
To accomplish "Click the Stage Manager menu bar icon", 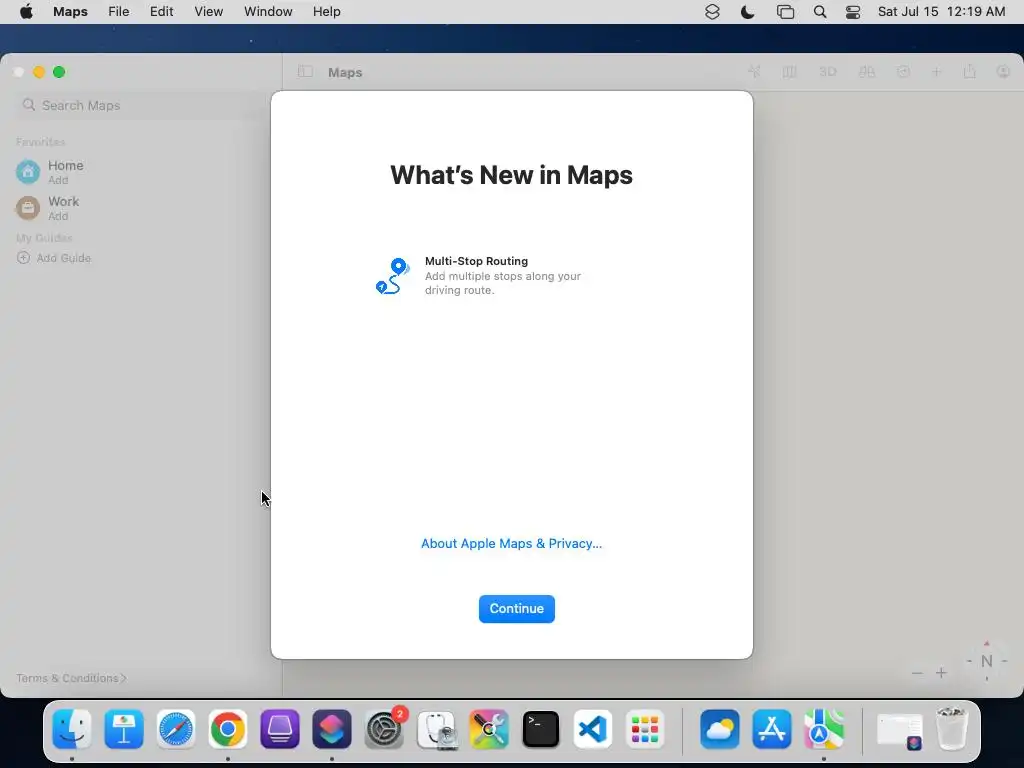I will [785, 12].
